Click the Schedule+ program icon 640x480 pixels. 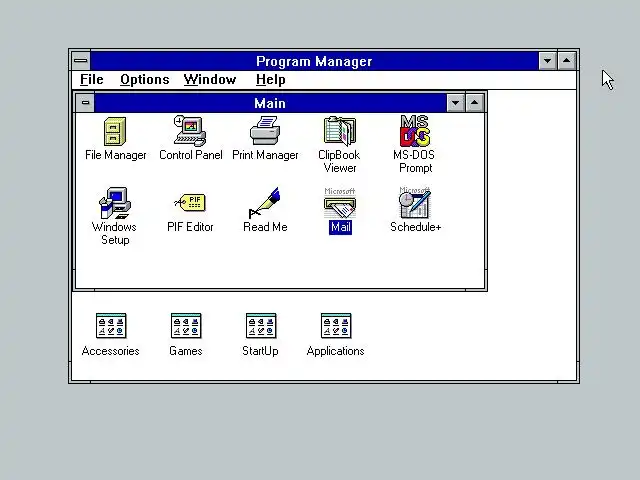[x=415, y=203]
